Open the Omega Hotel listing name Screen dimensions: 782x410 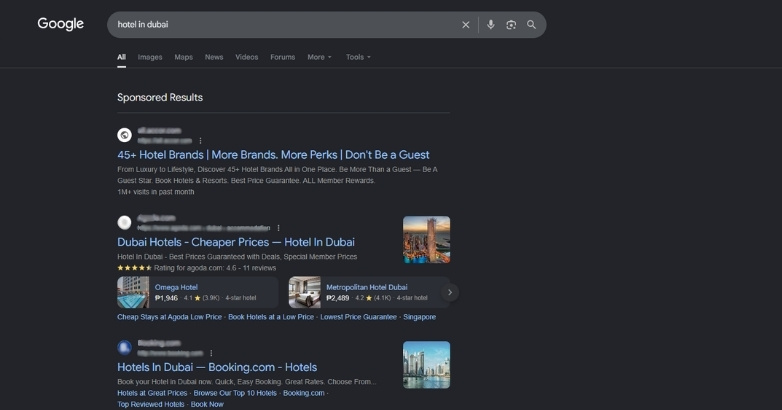[x=176, y=287]
